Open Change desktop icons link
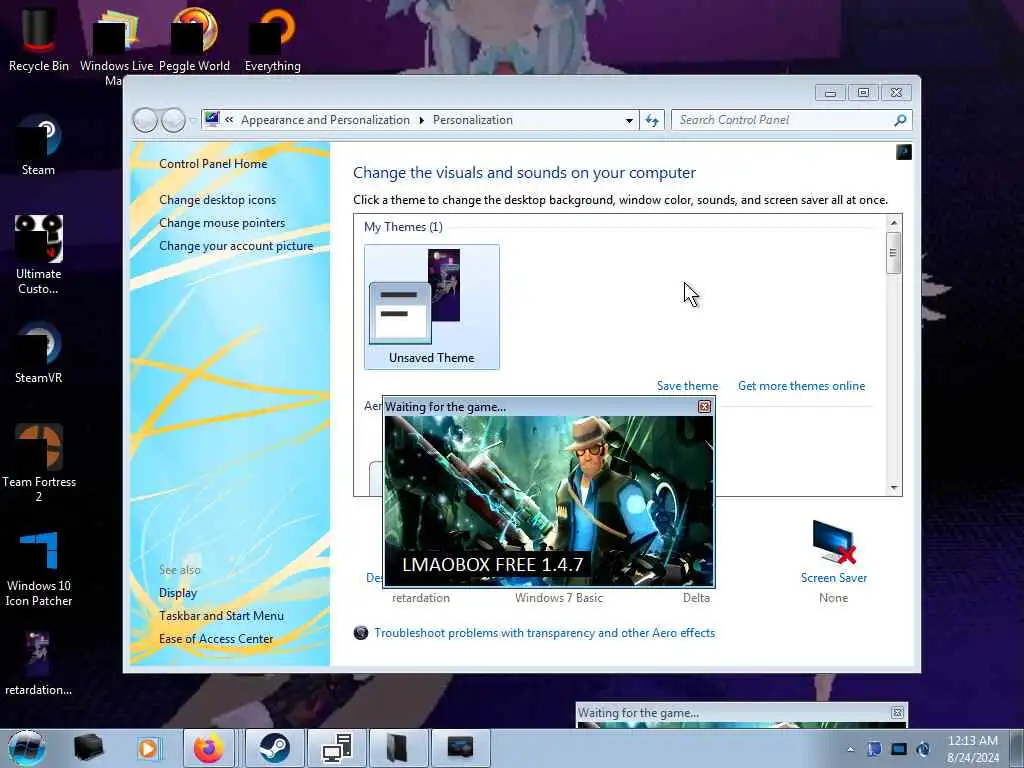Viewport: 1024px width, 768px height. tap(217, 200)
